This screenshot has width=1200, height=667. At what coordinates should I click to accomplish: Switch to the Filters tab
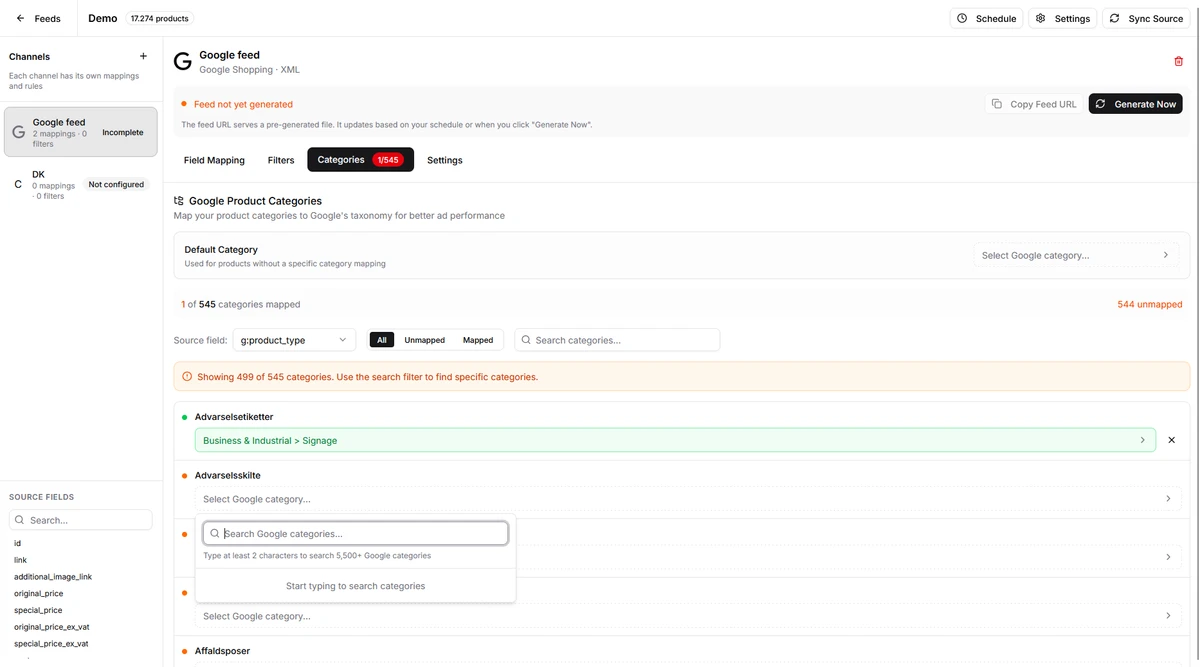point(281,160)
